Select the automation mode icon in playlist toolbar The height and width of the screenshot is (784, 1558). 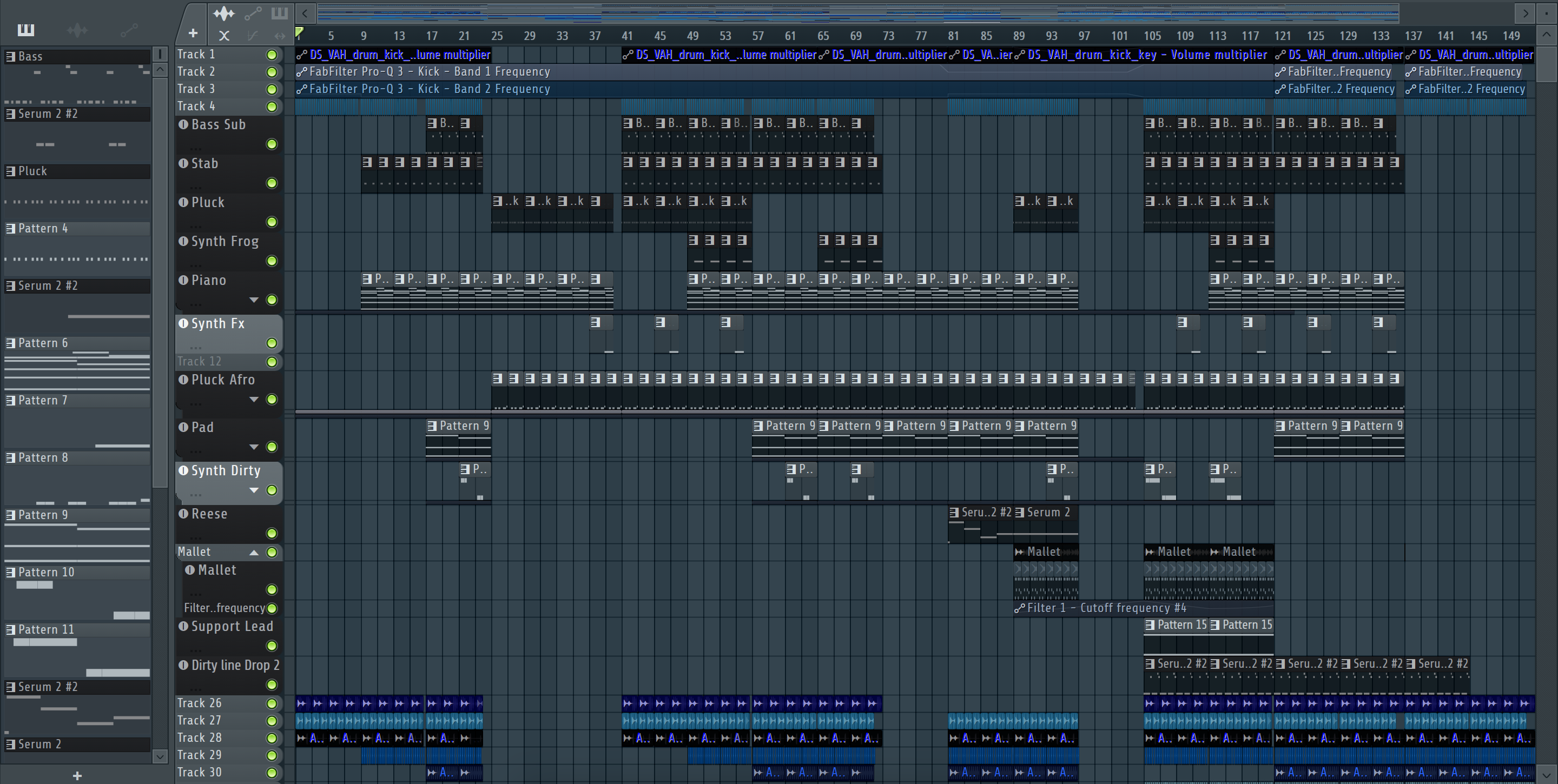pos(253,12)
